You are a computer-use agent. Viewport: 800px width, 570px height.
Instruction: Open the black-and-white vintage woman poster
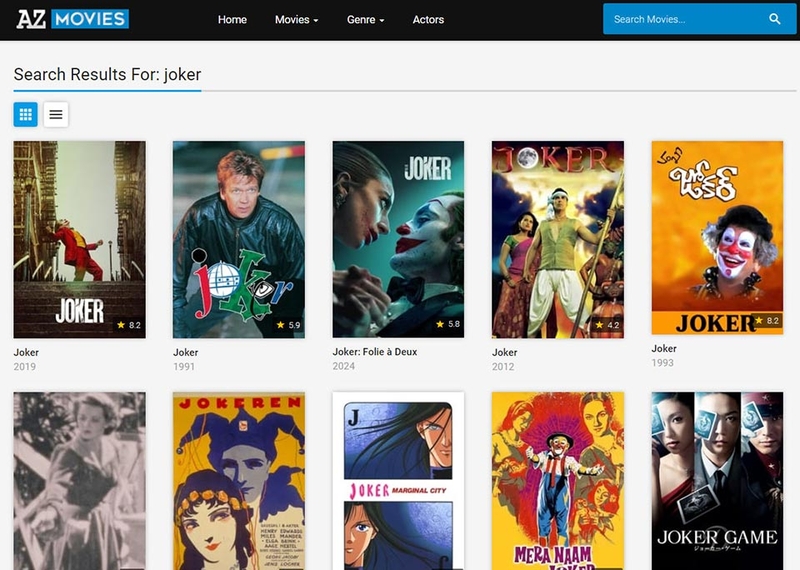coord(80,481)
